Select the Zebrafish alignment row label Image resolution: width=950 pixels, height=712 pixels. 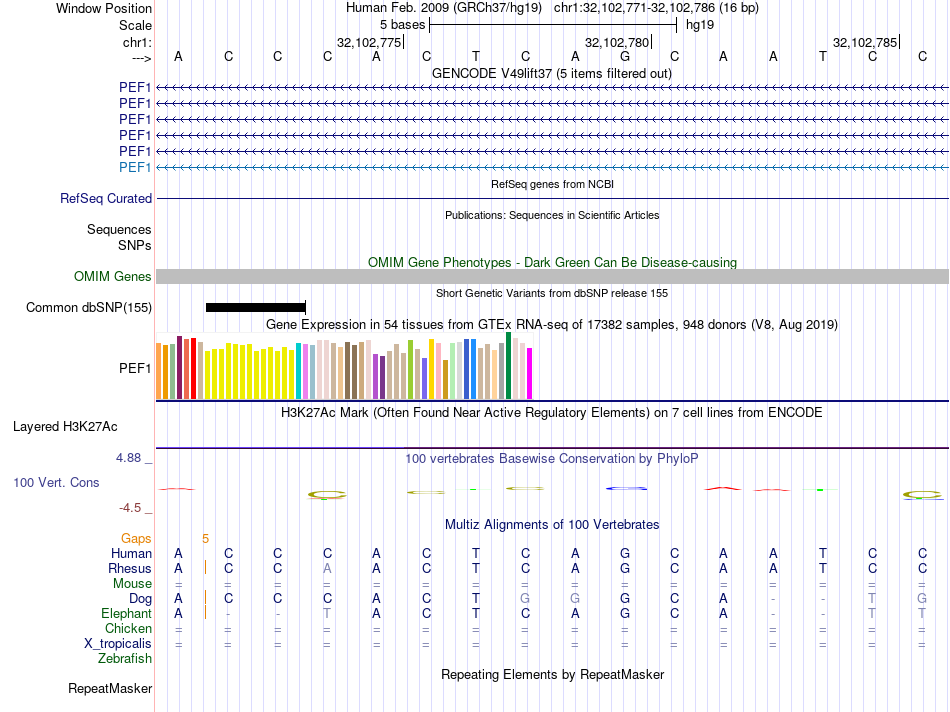[x=125, y=659]
